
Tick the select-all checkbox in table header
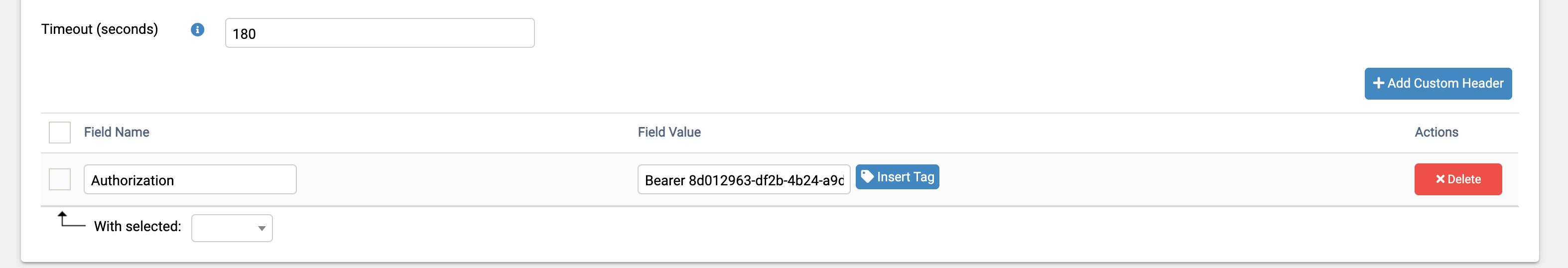click(x=60, y=132)
